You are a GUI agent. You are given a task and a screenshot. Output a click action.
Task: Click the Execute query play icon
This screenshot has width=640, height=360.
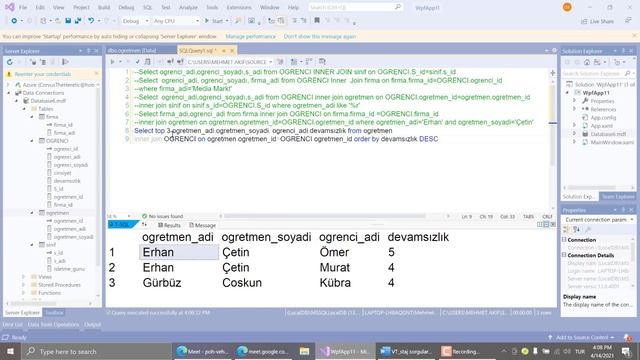112,62
